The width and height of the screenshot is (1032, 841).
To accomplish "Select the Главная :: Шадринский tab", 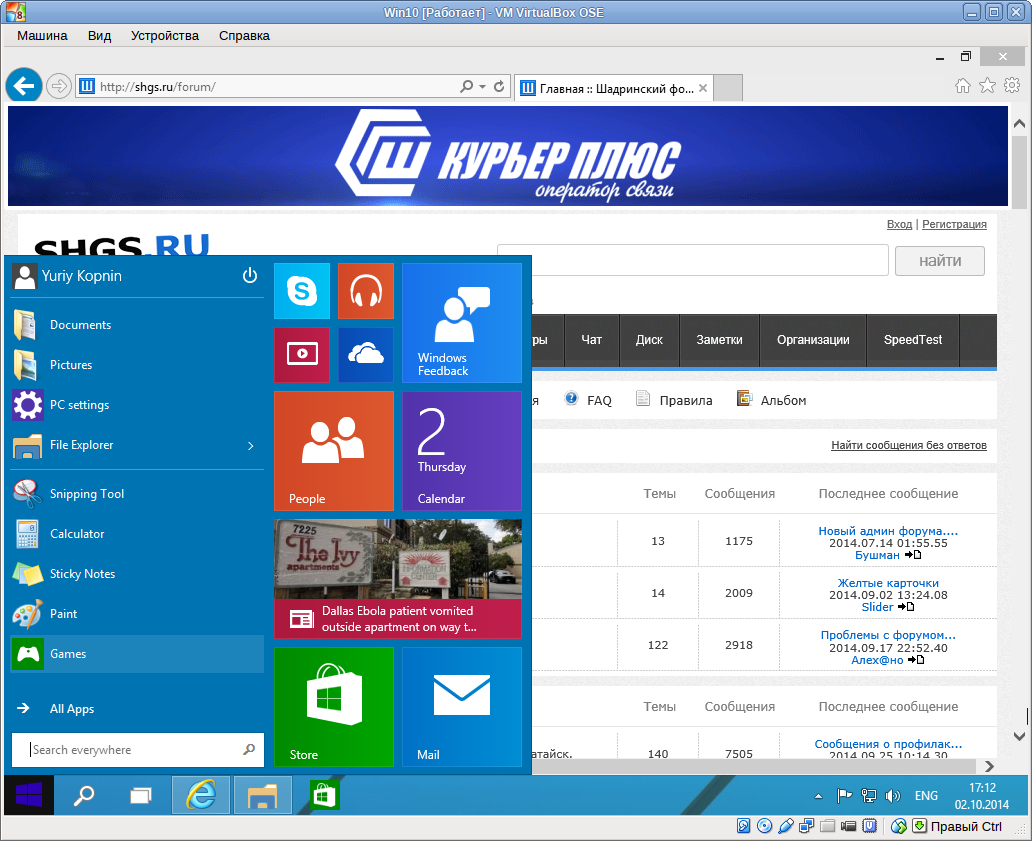I will (612, 88).
